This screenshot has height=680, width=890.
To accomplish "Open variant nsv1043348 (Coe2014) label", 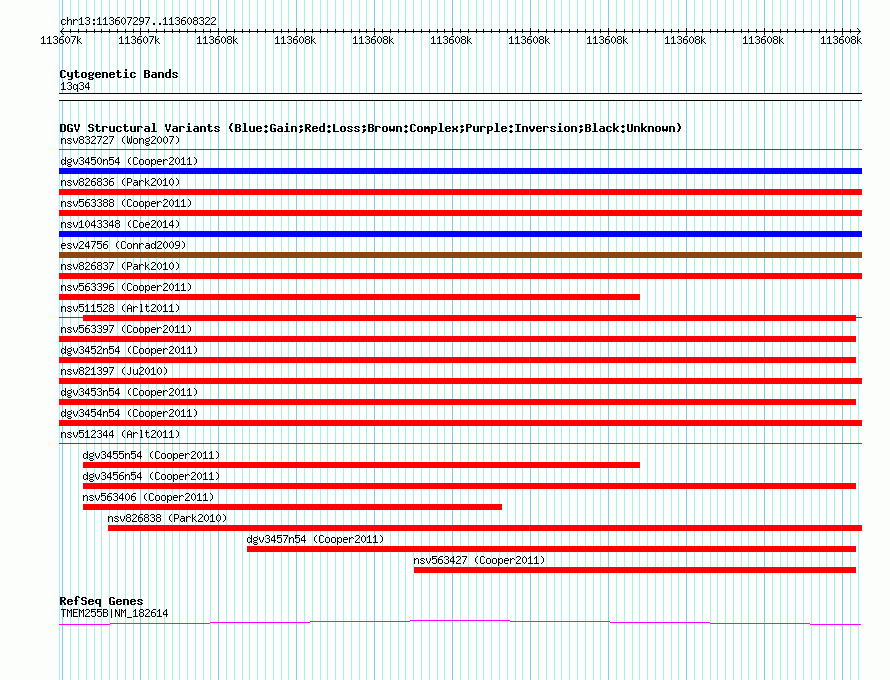I will pyautogui.click(x=120, y=224).
